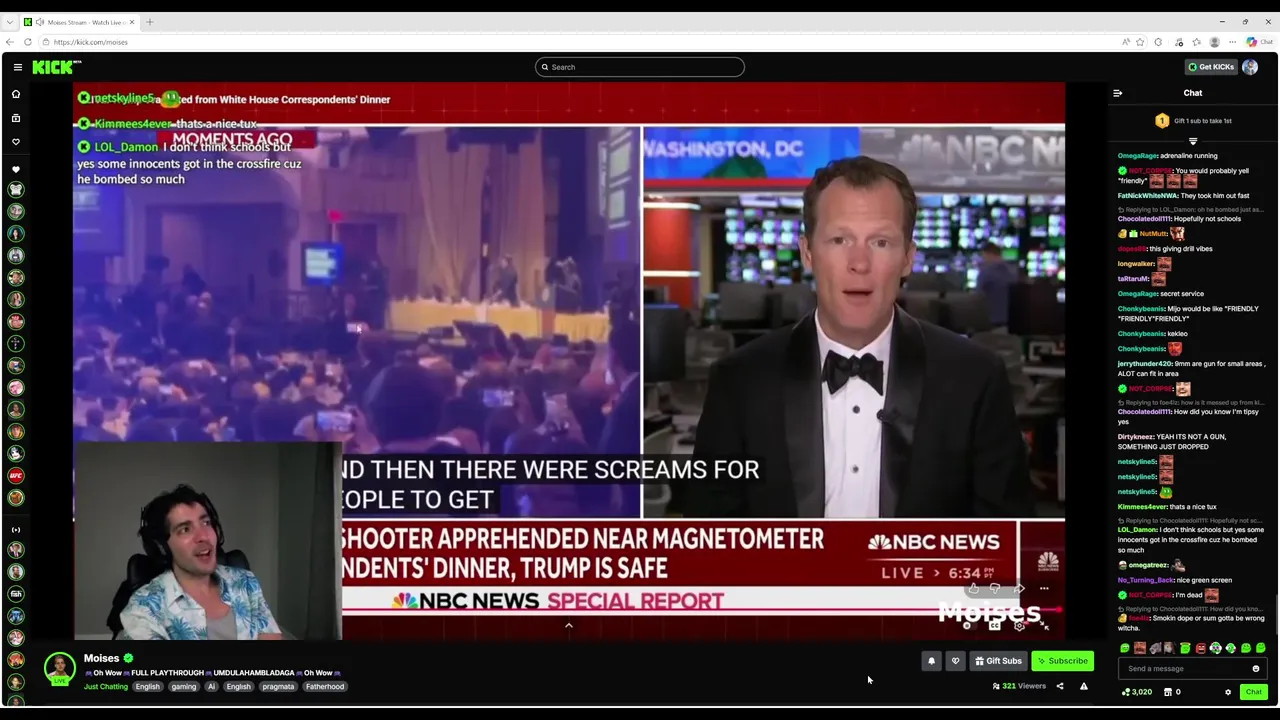The height and width of the screenshot is (720, 1280).
Task: Open Moises channel avatar
Action: click(x=60, y=669)
